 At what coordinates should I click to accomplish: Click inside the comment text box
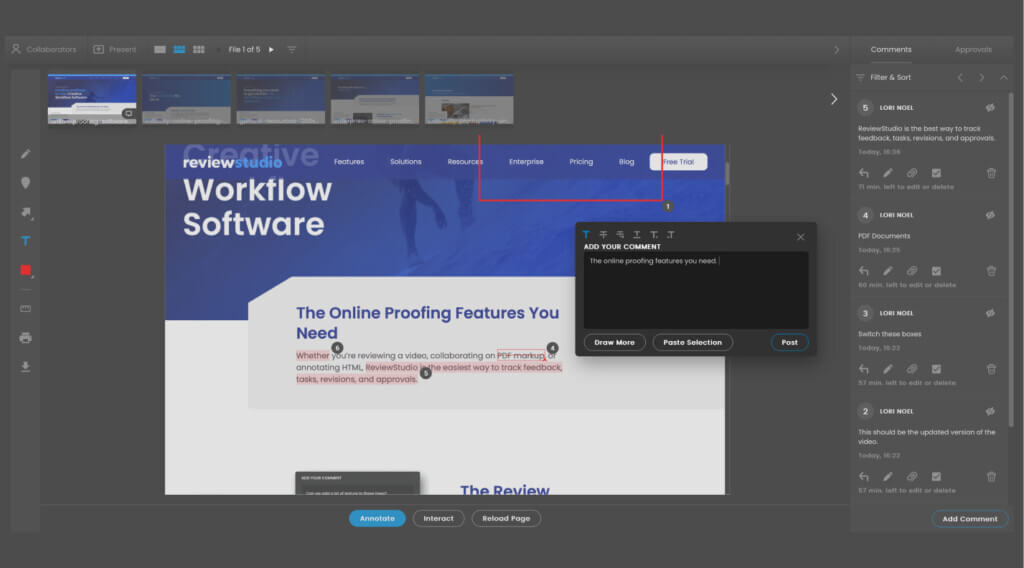coord(696,290)
